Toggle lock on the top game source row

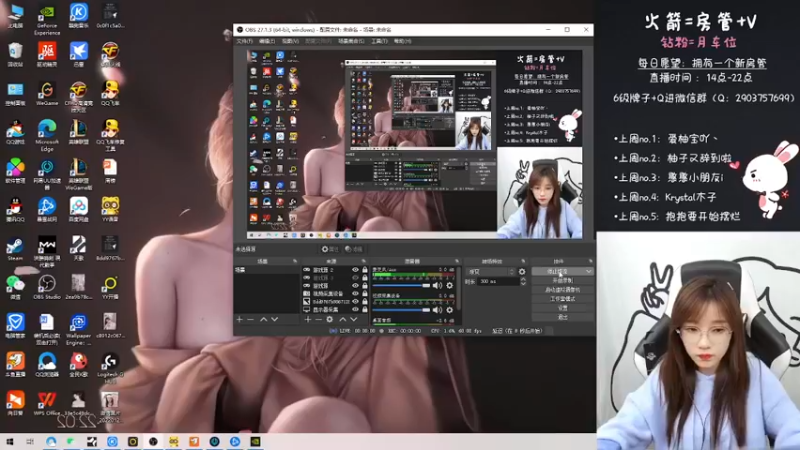[364, 270]
